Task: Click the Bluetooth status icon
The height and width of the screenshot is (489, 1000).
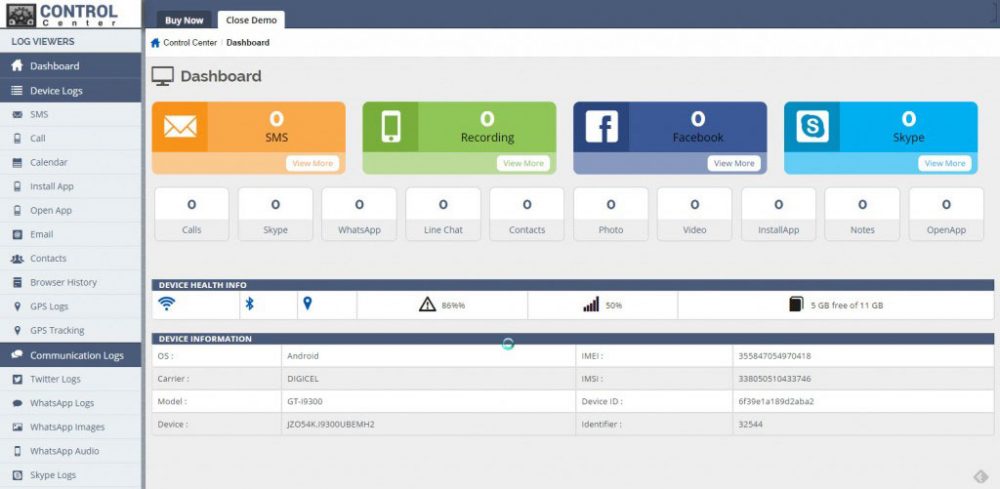Action: tap(251, 304)
